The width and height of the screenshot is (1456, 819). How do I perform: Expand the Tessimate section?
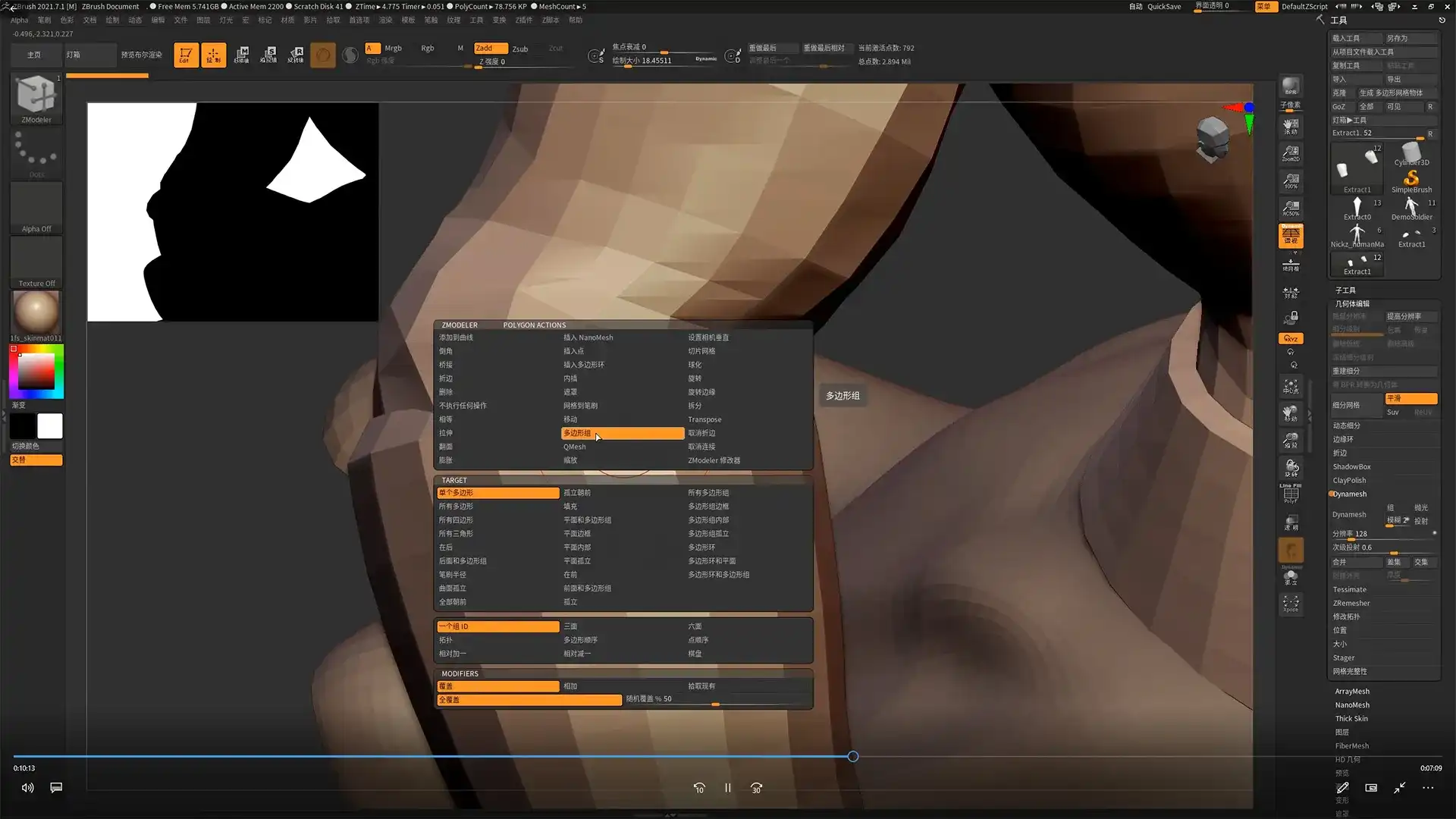tap(1349, 589)
